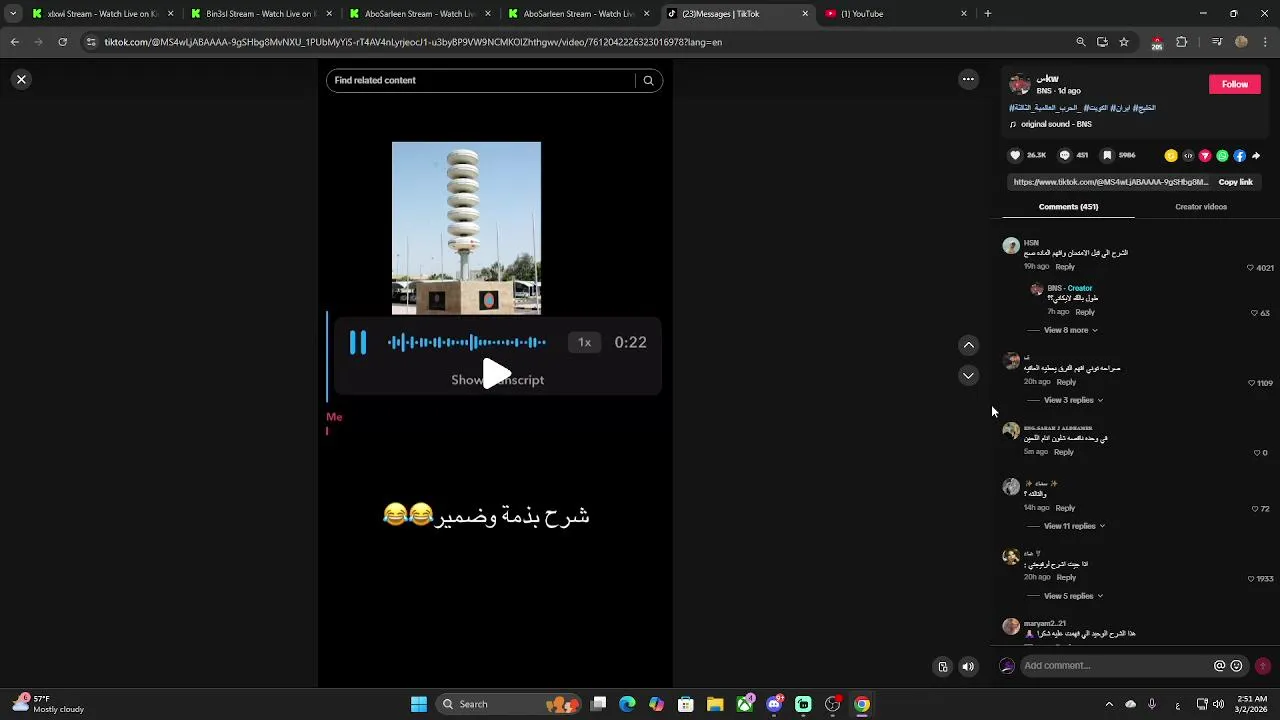This screenshot has height=720, width=1280.
Task: Play the video using the center play button
Action: (x=497, y=374)
